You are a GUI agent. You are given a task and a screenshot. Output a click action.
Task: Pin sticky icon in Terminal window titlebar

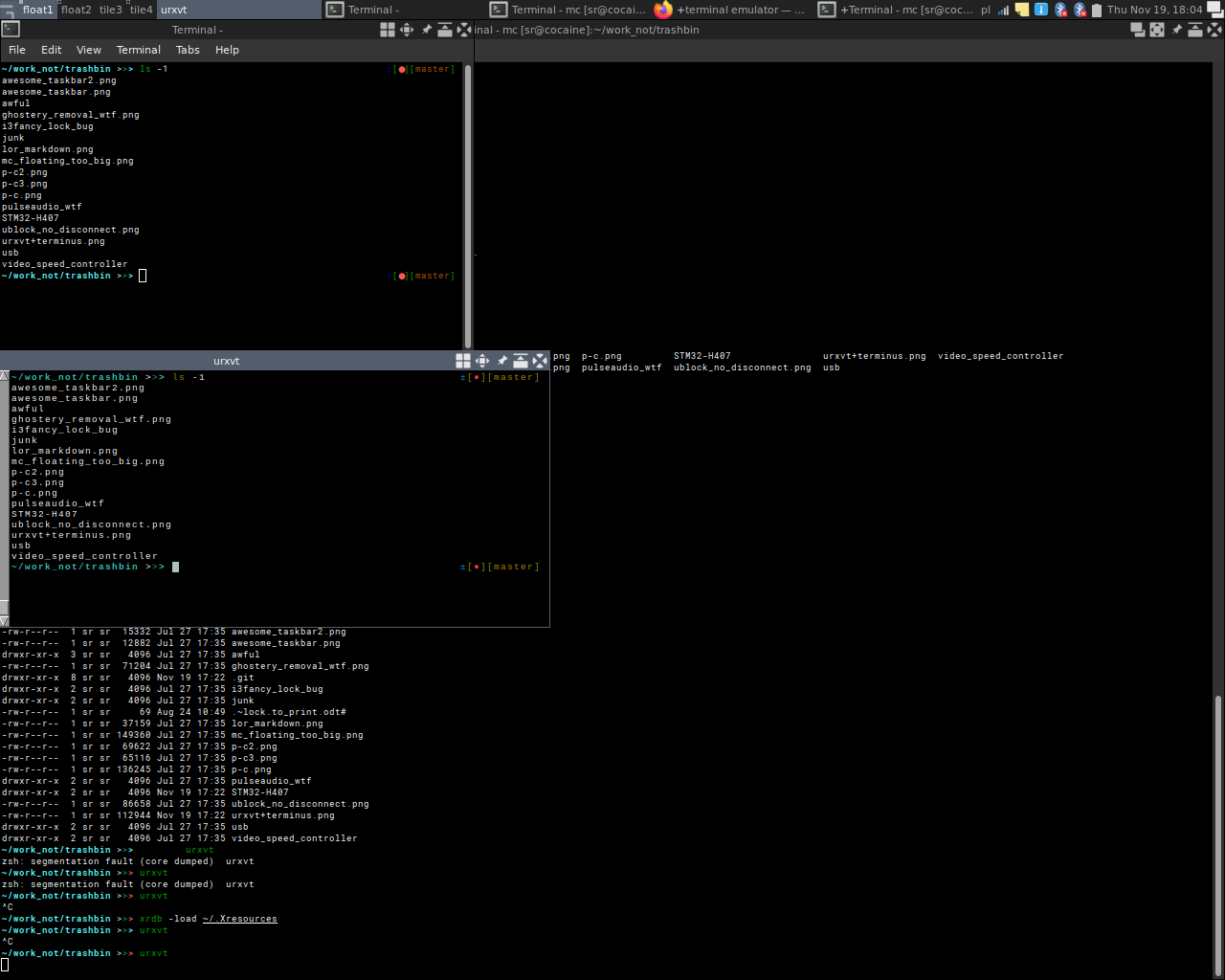tap(426, 30)
